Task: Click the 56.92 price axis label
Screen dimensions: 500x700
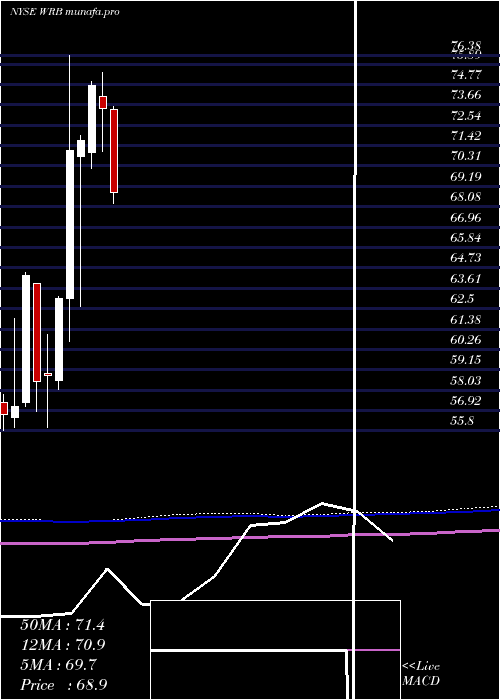Action: tap(466, 400)
